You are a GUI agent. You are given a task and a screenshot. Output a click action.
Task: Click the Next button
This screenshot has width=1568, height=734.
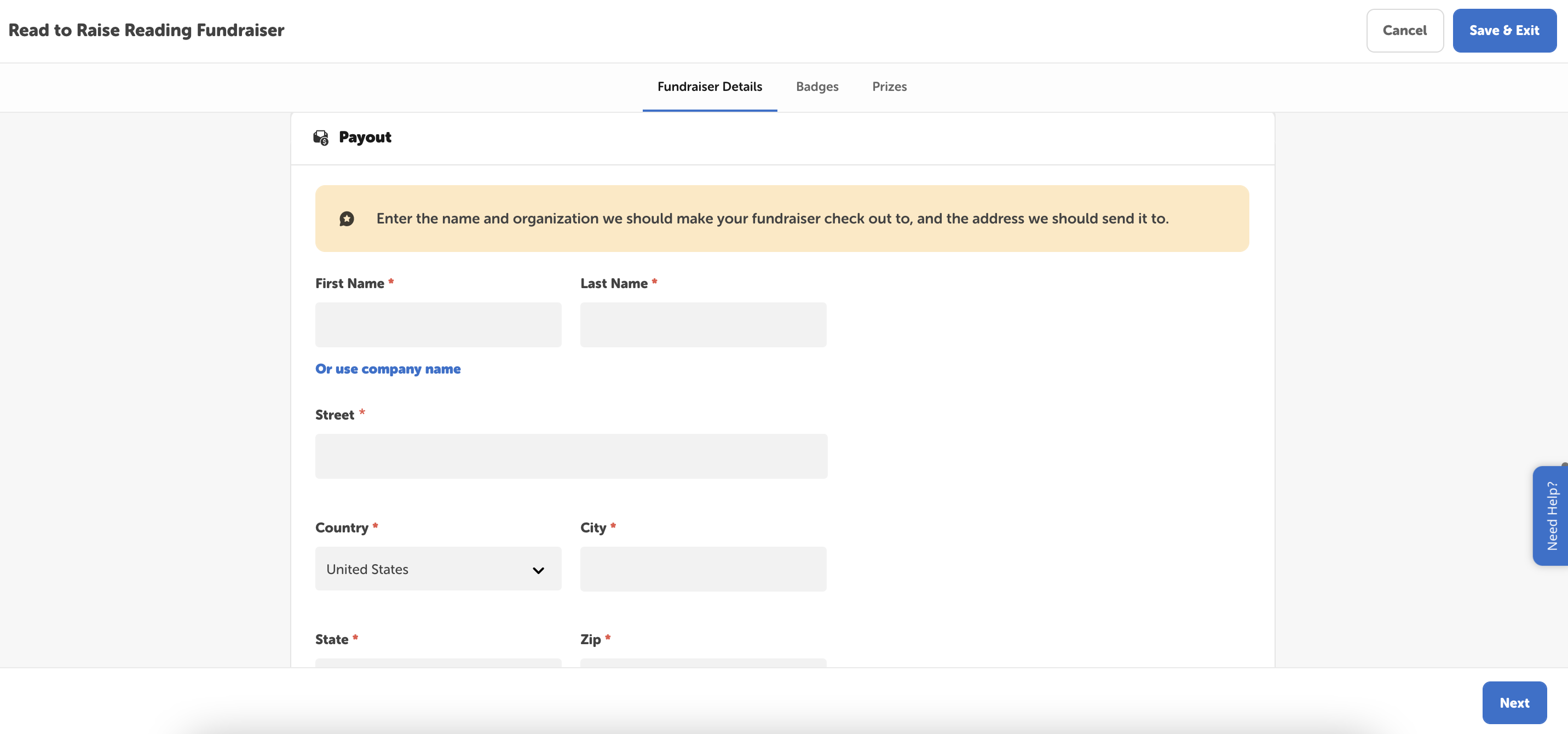click(1514, 702)
